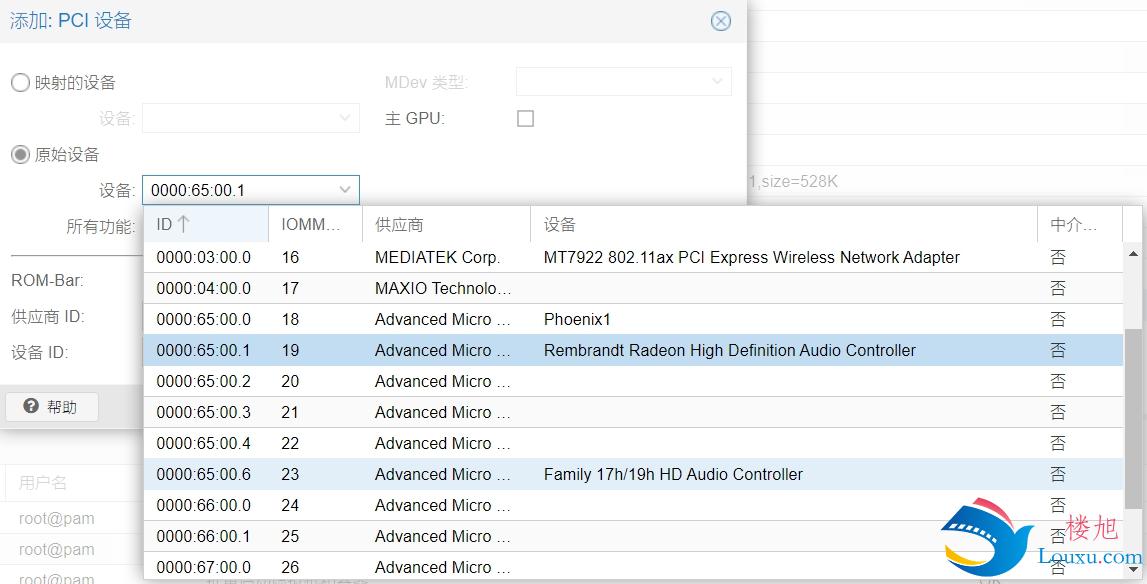Click IOMMU group value 26

click(290, 567)
